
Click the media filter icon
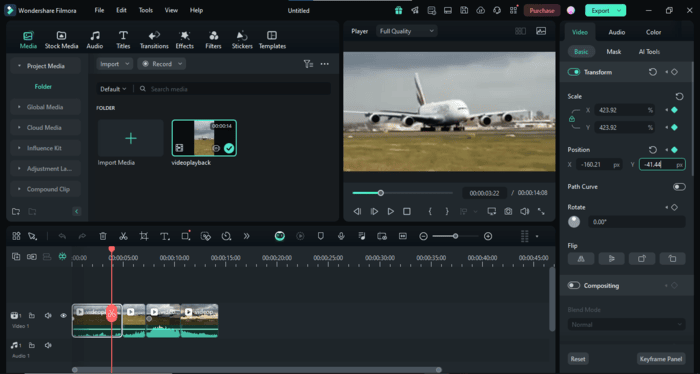308,64
